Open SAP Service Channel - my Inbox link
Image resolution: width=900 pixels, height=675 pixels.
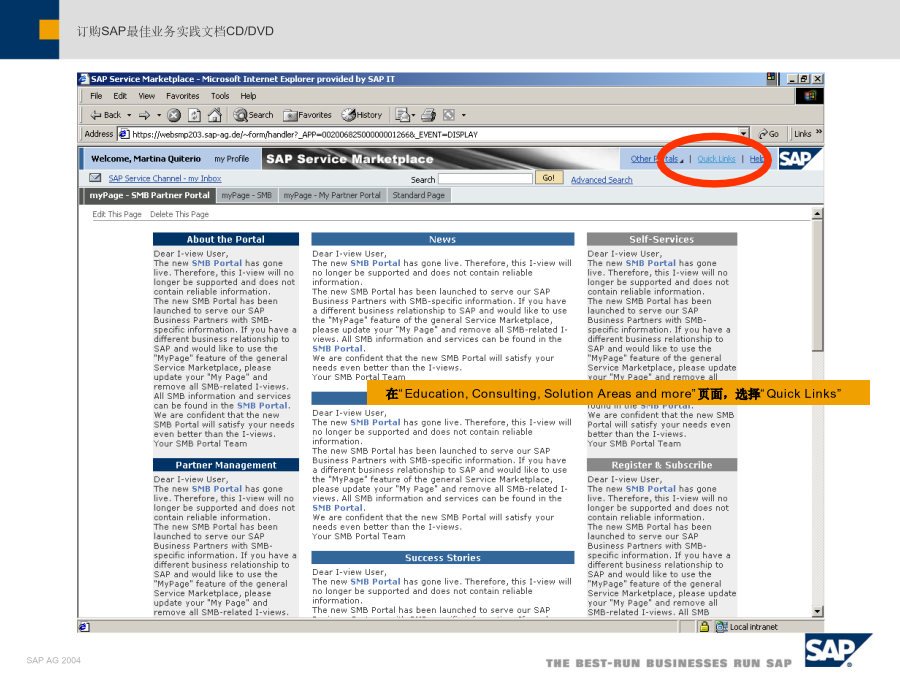click(x=165, y=179)
